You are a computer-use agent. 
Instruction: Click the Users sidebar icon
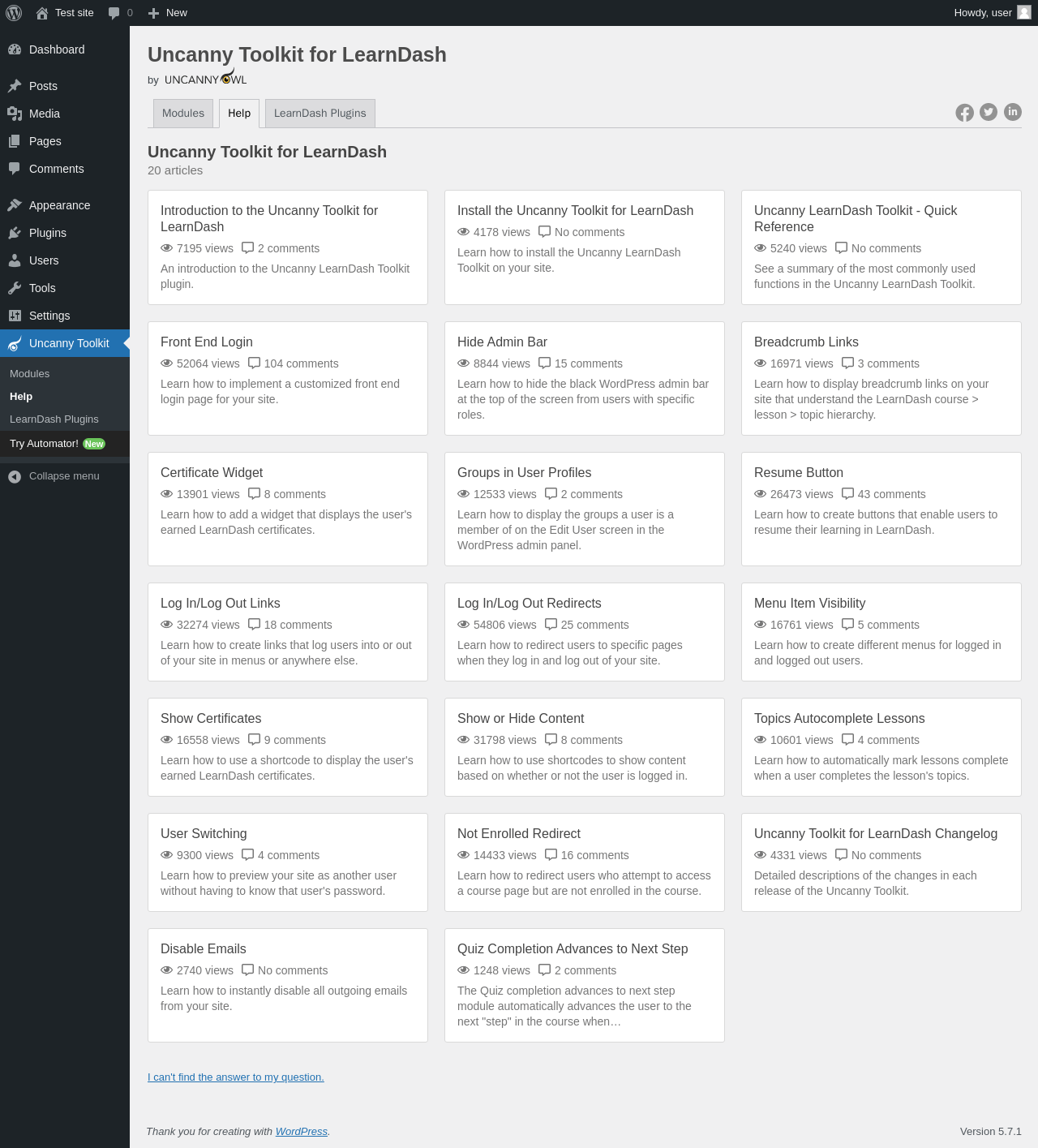[x=15, y=260]
